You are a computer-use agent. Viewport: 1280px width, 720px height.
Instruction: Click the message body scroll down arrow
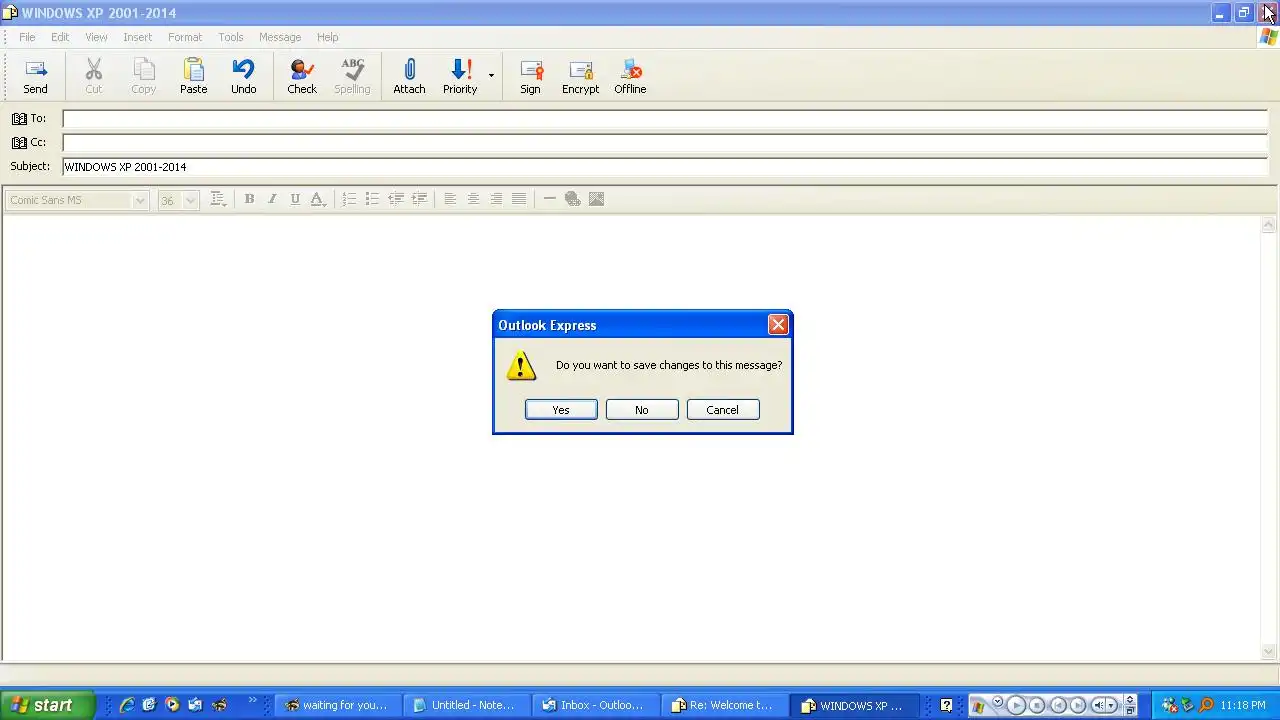pyautogui.click(x=1269, y=652)
